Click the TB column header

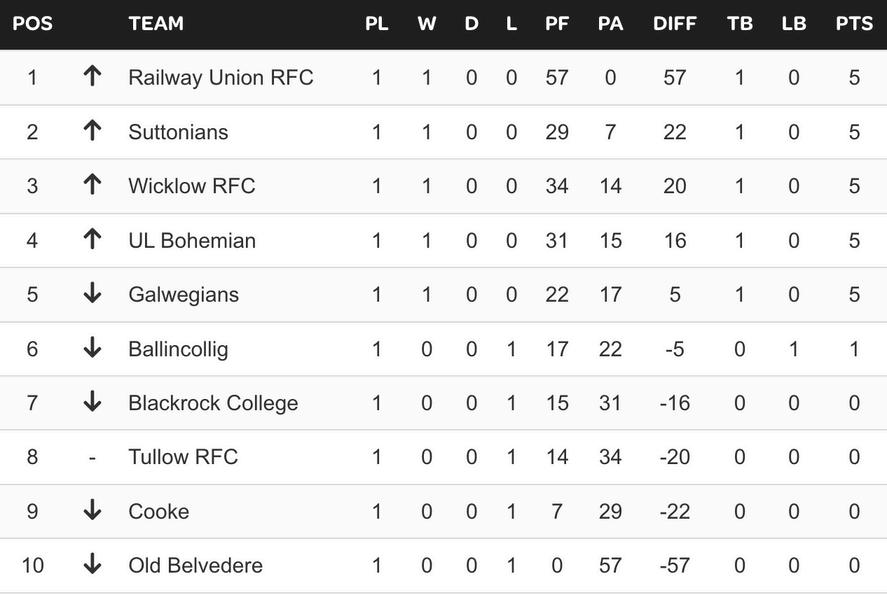739,23
